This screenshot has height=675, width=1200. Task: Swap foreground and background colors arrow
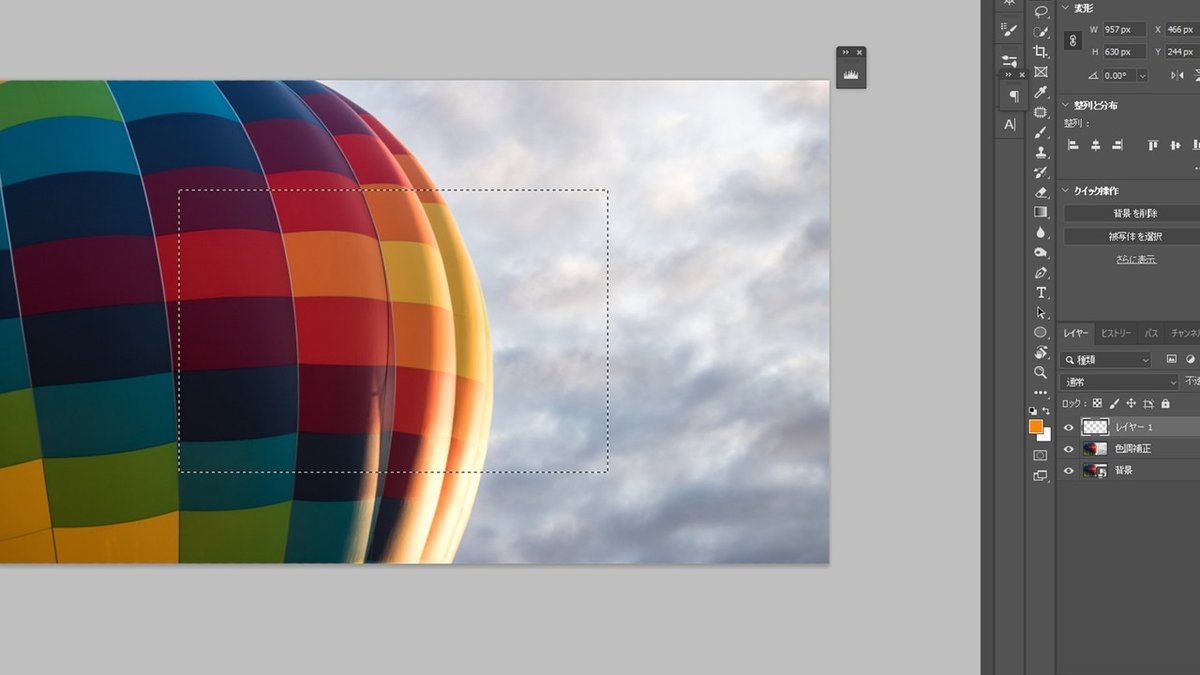click(x=1047, y=410)
